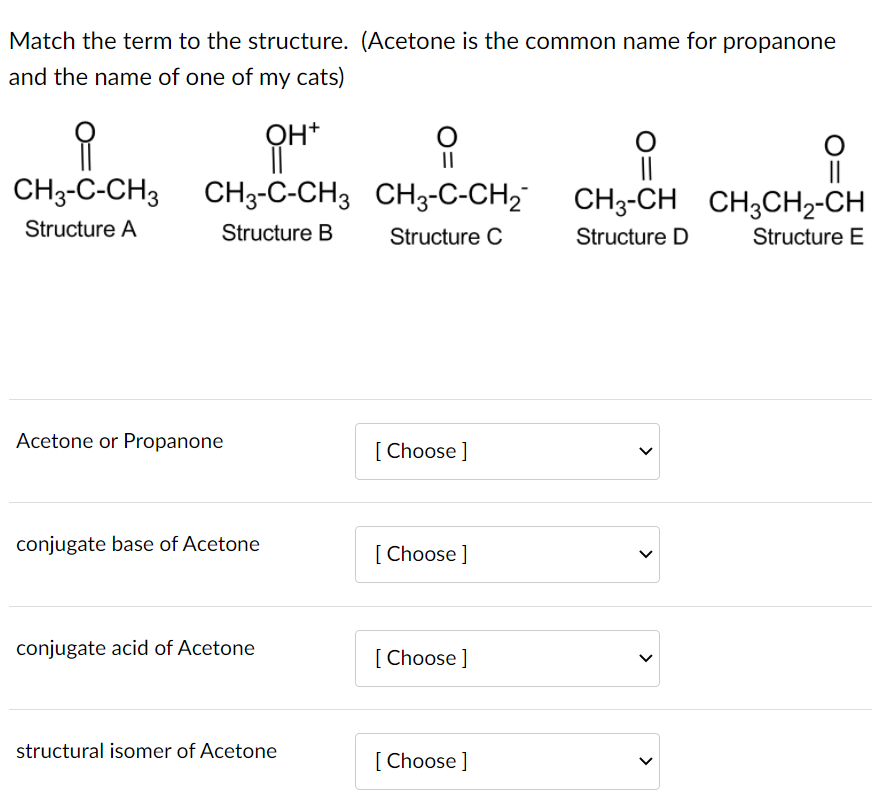880x805 pixels.
Task: Select the Structure C diagram
Action: [447, 185]
